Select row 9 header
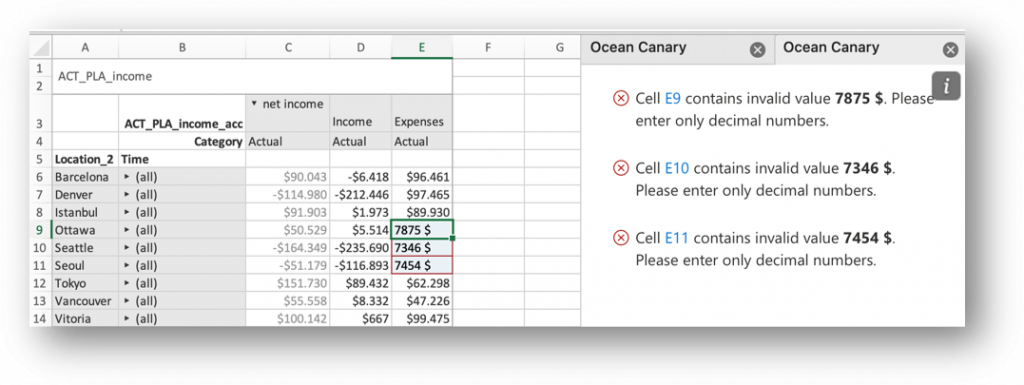 point(40,230)
